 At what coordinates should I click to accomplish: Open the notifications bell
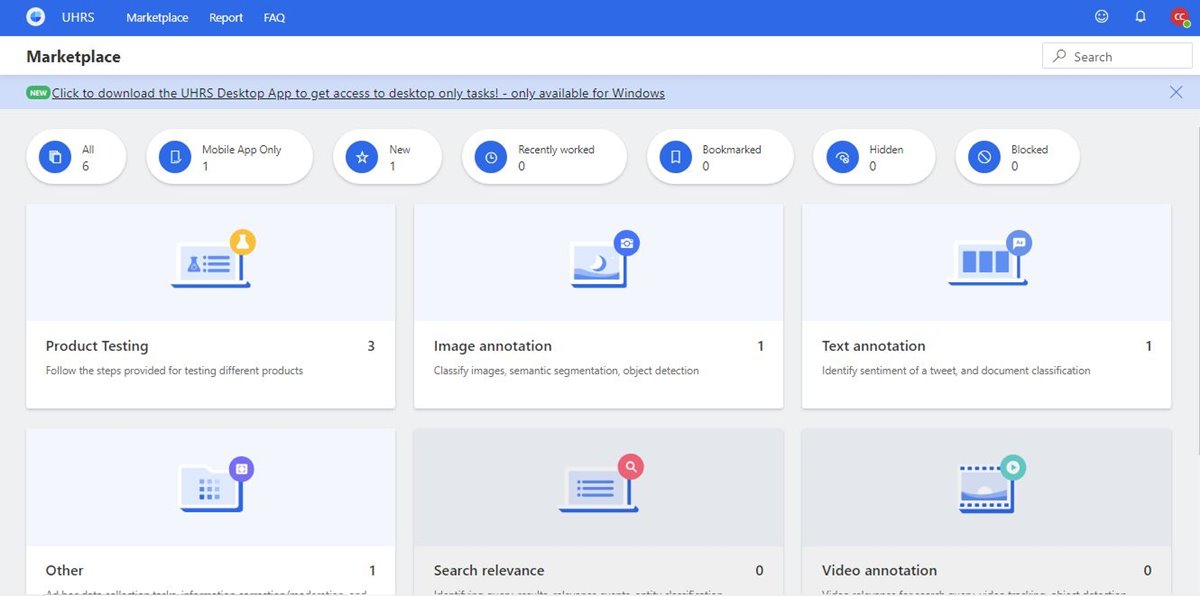[1140, 17]
